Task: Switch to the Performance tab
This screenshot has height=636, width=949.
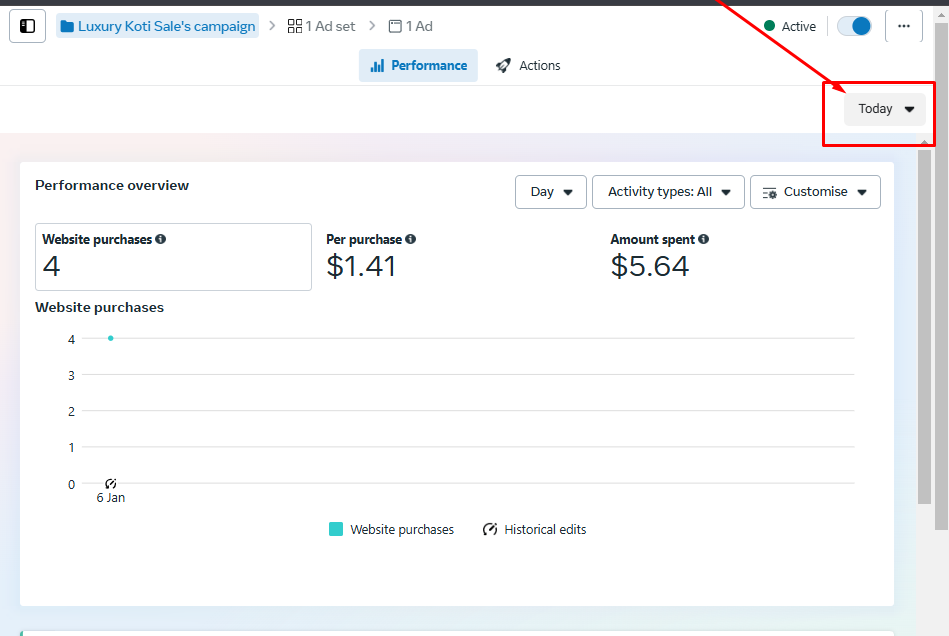Action: (418, 66)
